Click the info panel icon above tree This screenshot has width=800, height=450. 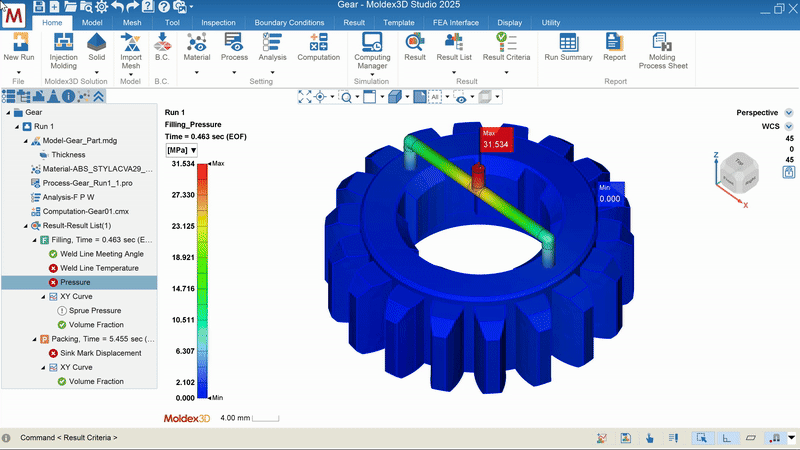(x=69, y=96)
